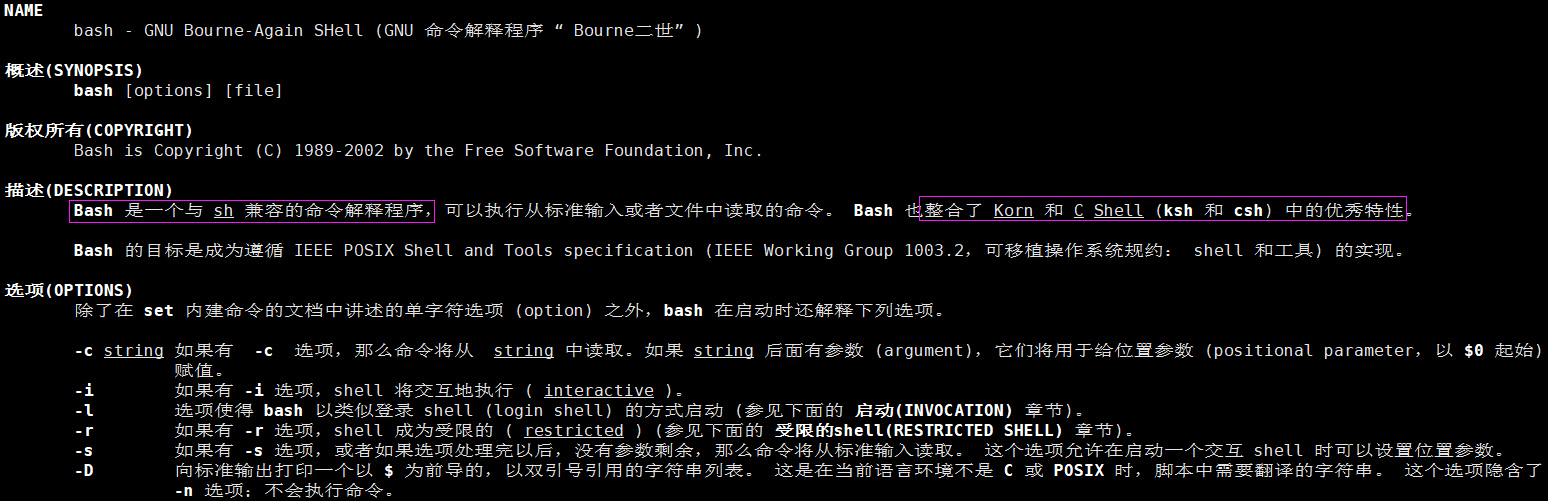1548x501 pixels.
Task: Click the '-i' option flag at line start
Action: pos(84,390)
